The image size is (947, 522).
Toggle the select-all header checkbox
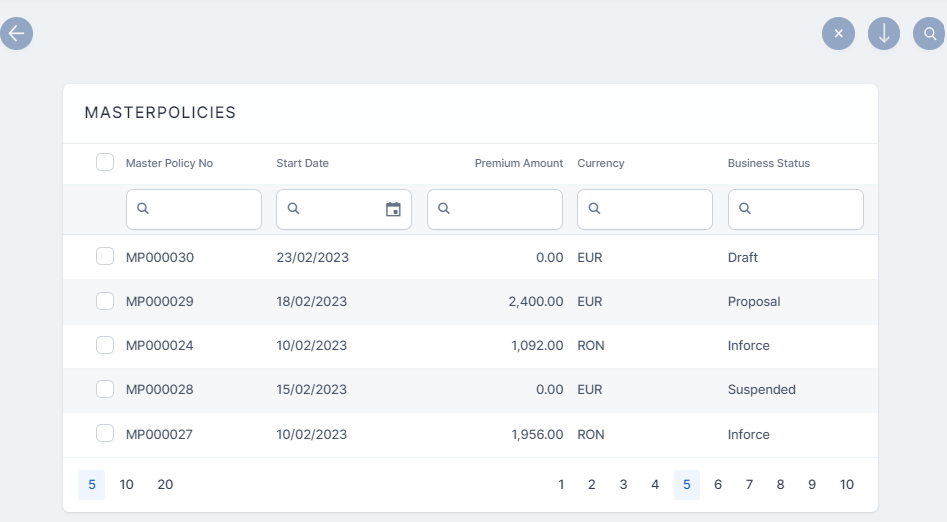[105, 162]
